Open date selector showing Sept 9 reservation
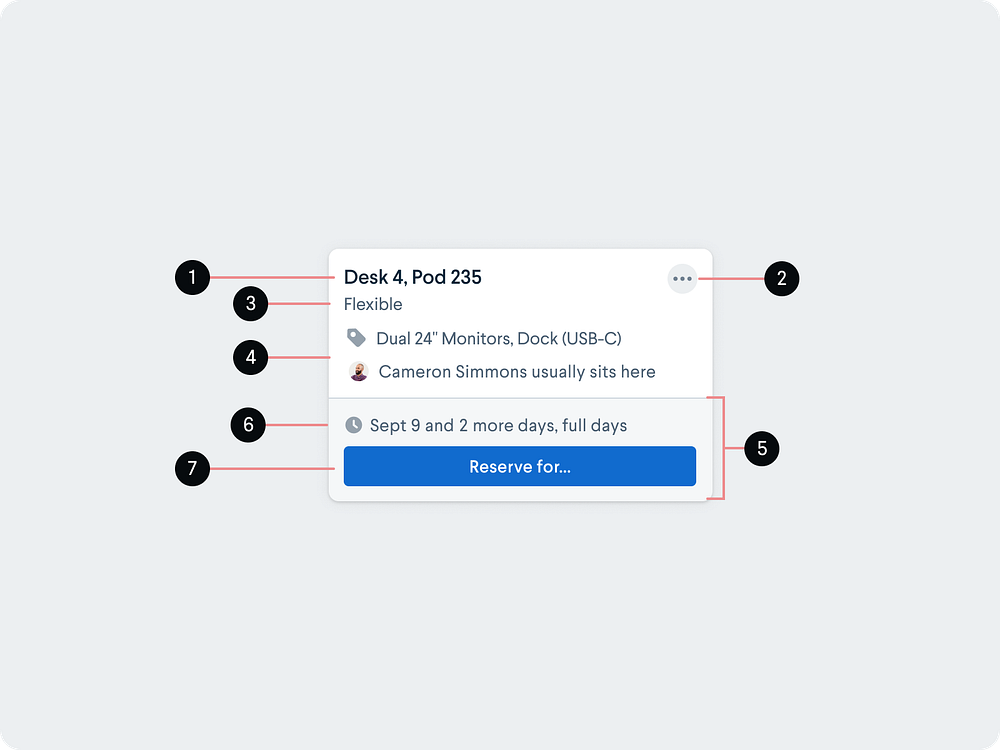This screenshot has height=750, width=1000. tap(498, 425)
